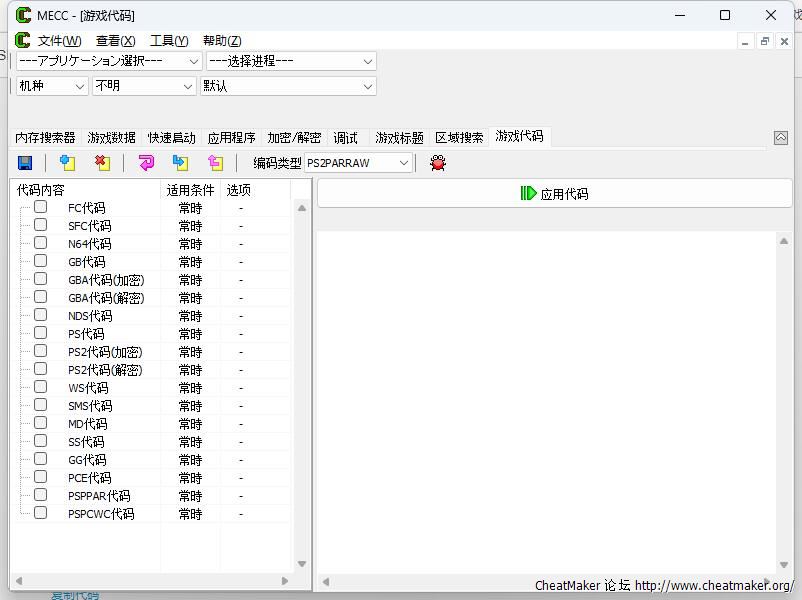Click the delete code icon with red X
802x600 pixels.
coord(101,163)
